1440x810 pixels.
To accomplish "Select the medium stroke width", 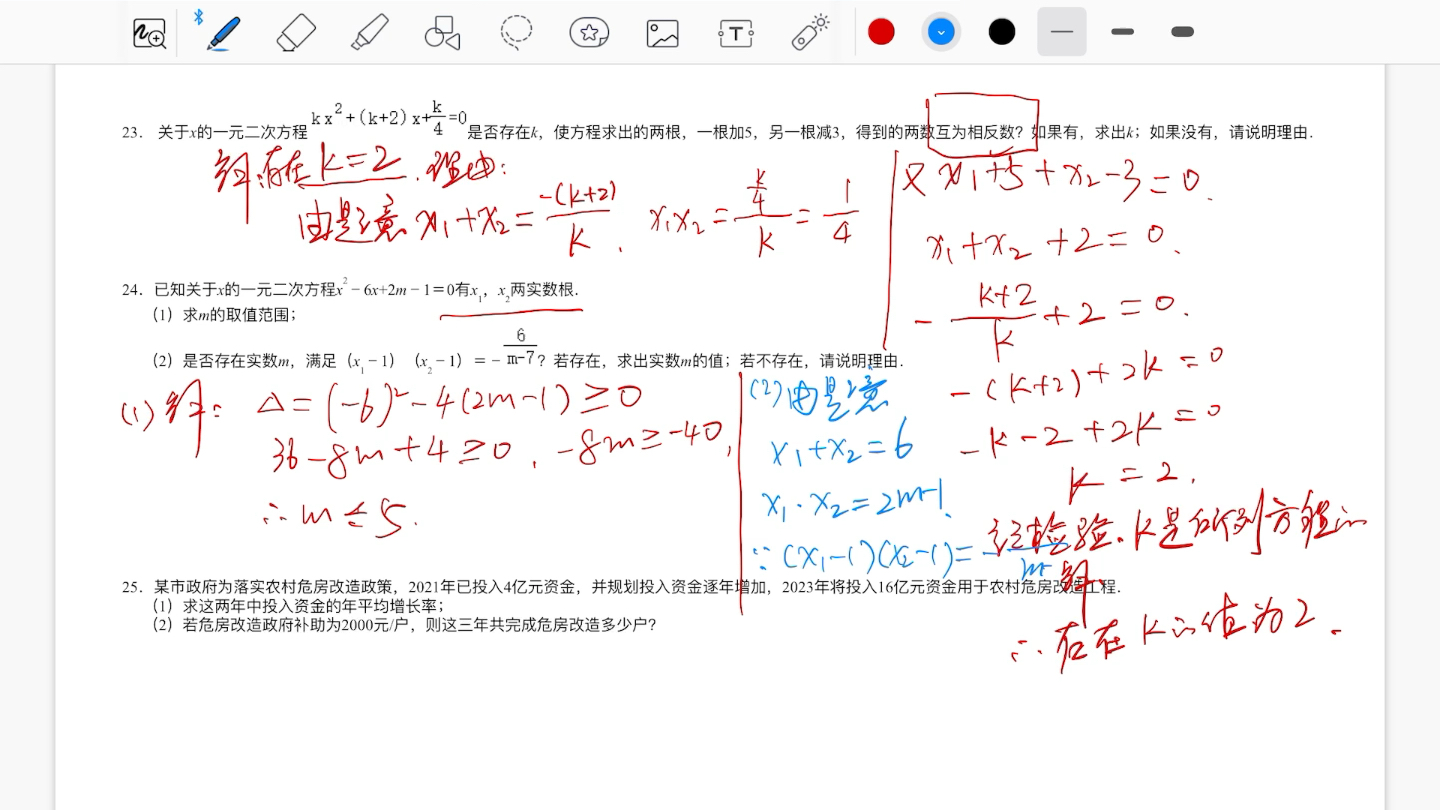I will [1123, 32].
